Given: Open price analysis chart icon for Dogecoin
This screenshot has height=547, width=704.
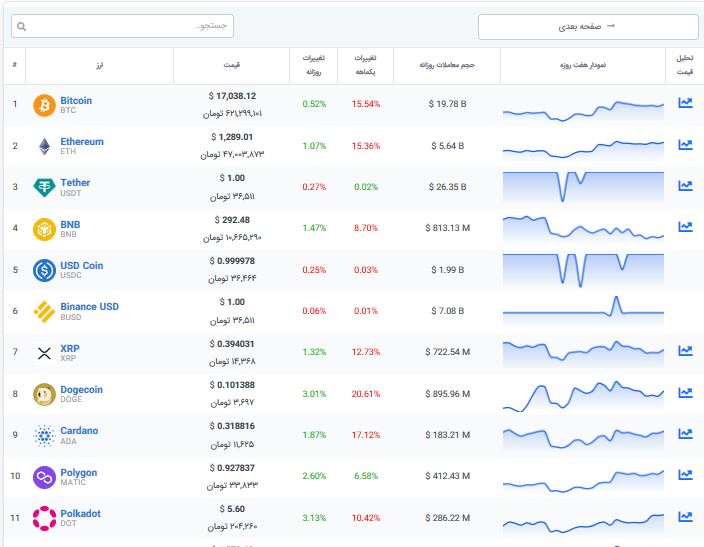Looking at the screenshot, I should point(685,393).
